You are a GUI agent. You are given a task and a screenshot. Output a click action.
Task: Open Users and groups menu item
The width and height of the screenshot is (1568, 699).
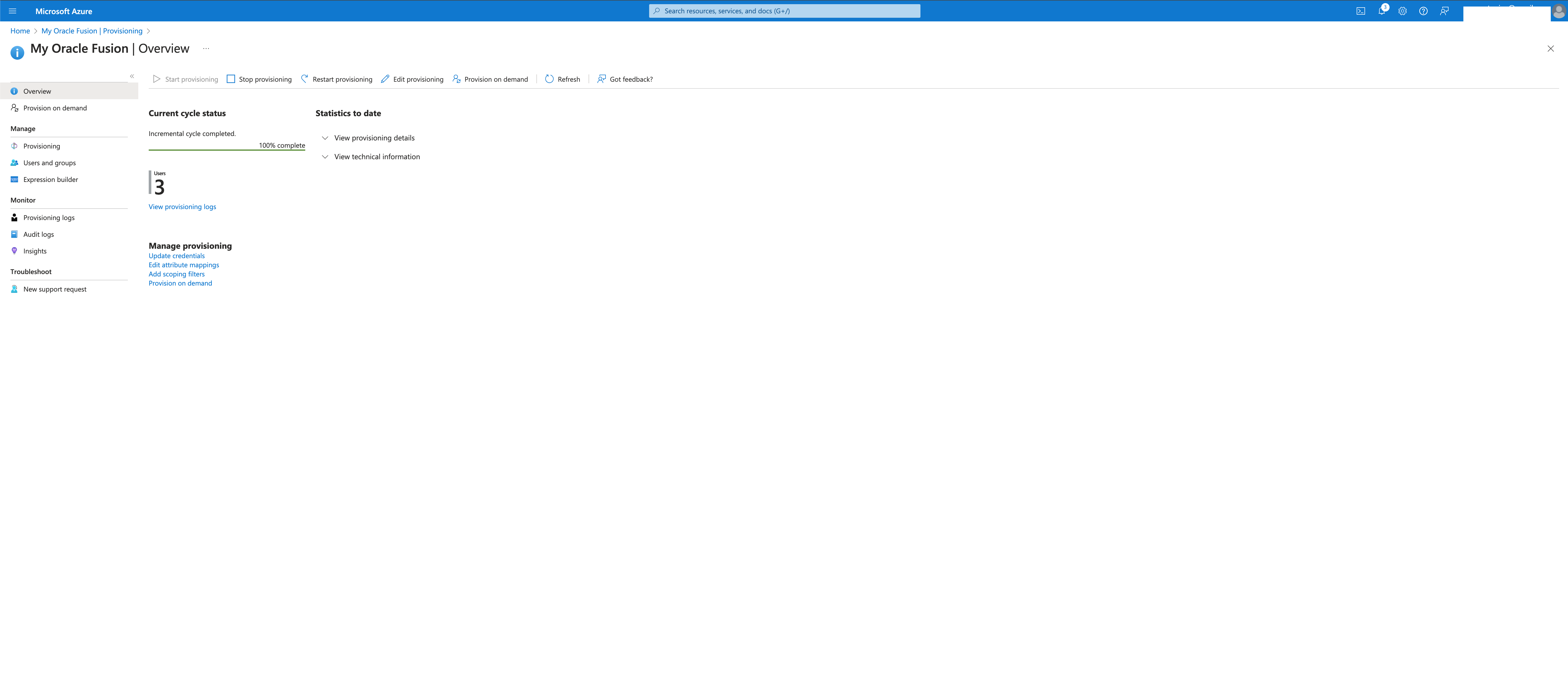click(49, 163)
